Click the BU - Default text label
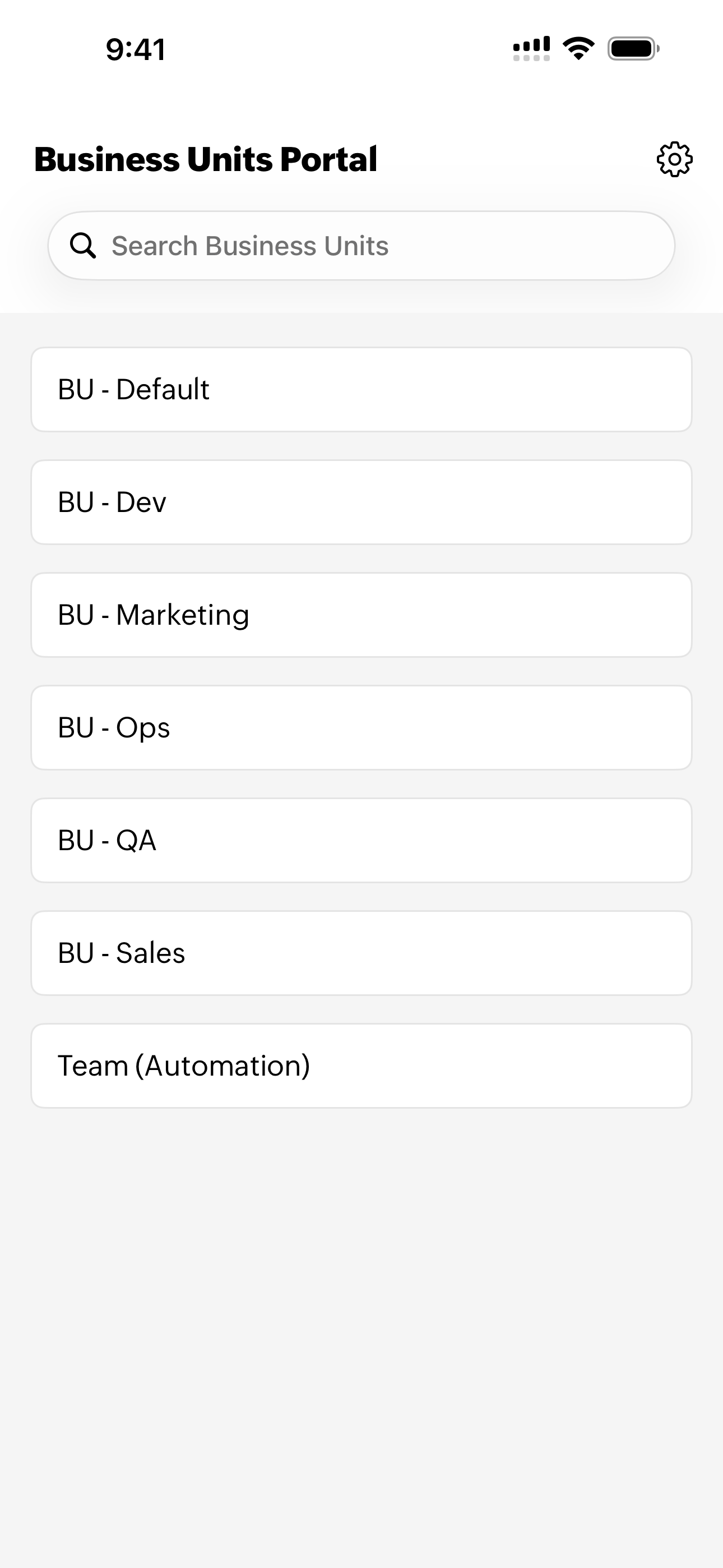723x1568 pixels. click(x=133, y=390)
